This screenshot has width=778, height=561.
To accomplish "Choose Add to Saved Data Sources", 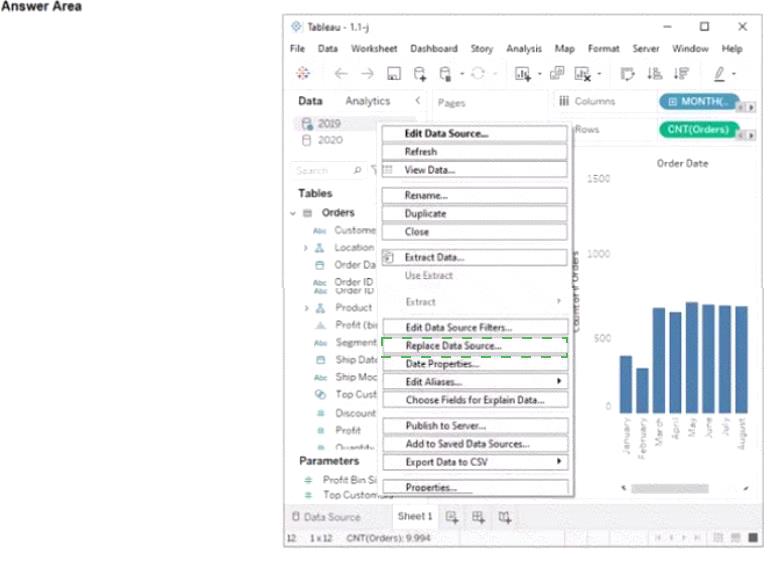I will pyautogui.click(x=475, y=444).
